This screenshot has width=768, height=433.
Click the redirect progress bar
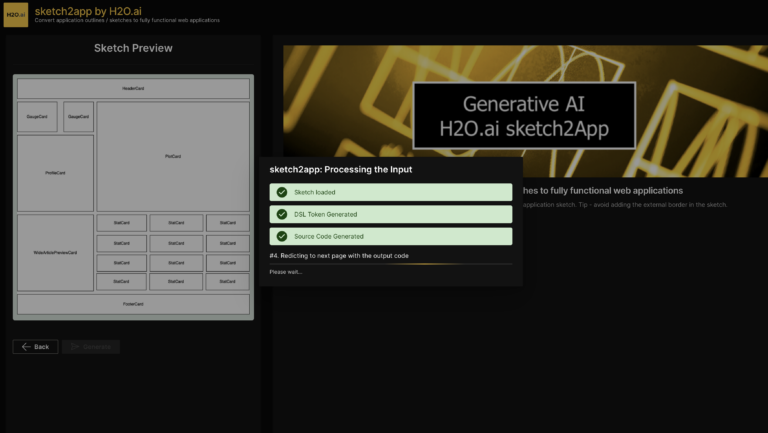pos(391,264)
